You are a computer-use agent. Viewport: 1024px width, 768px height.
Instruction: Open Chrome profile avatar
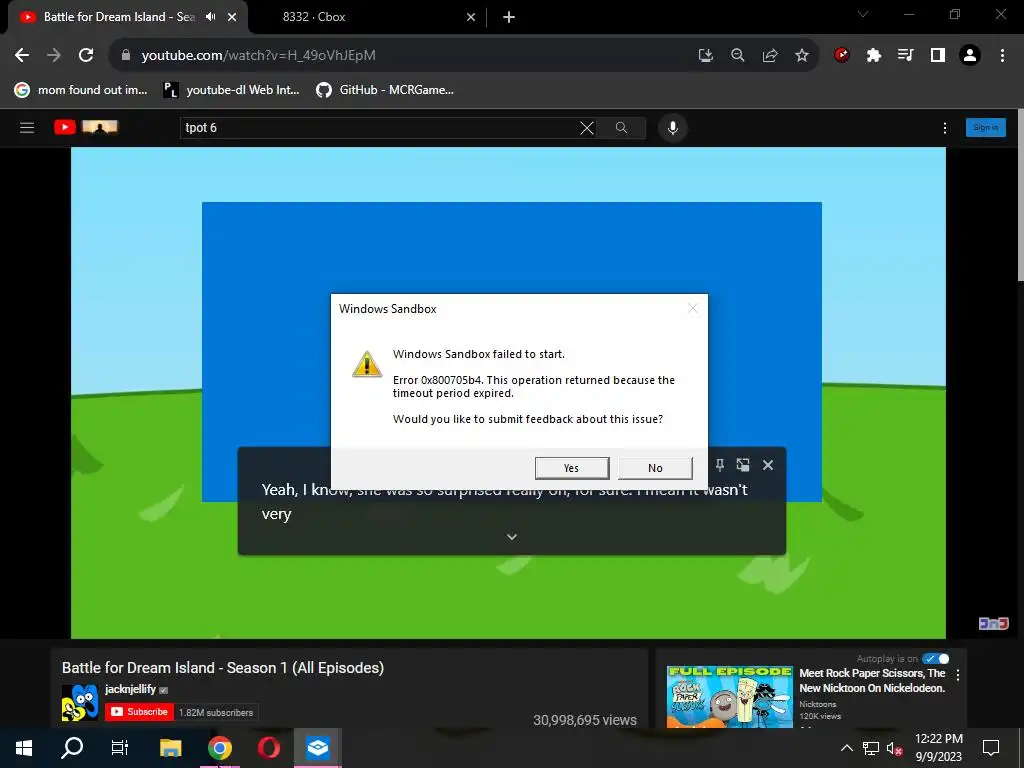[x=970, y=56]
